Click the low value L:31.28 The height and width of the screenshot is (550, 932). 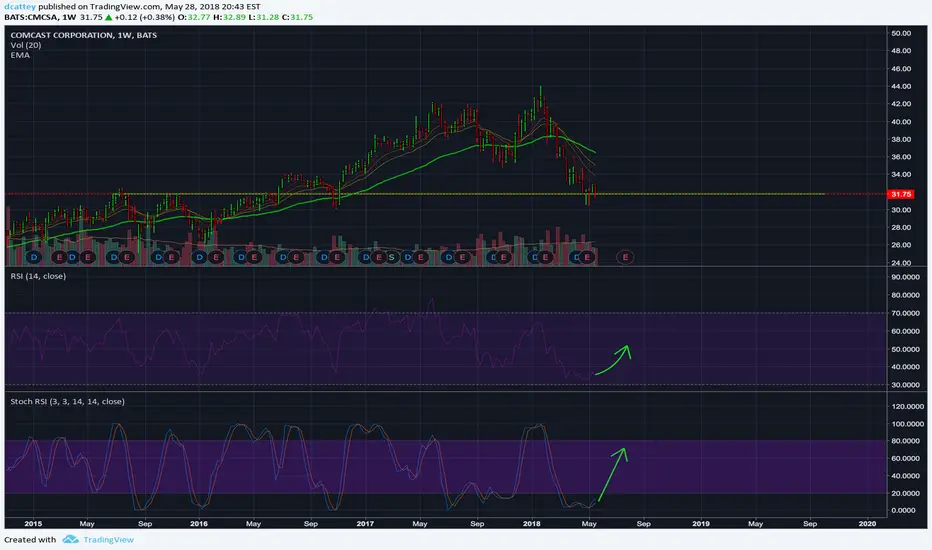pyautogui.click(x=263, y=17)
